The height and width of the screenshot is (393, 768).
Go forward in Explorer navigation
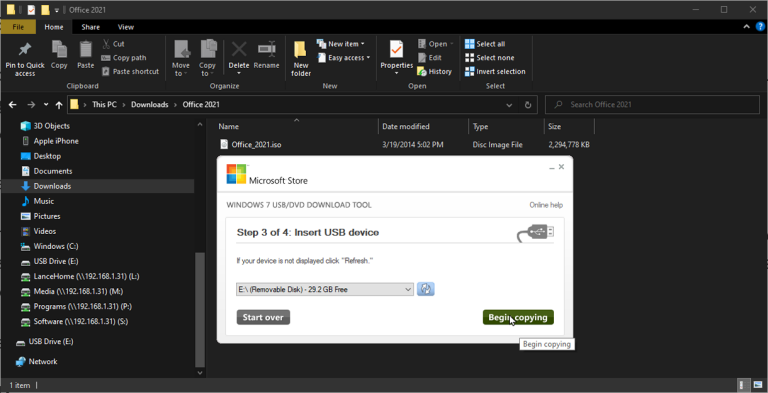(31, 105)
